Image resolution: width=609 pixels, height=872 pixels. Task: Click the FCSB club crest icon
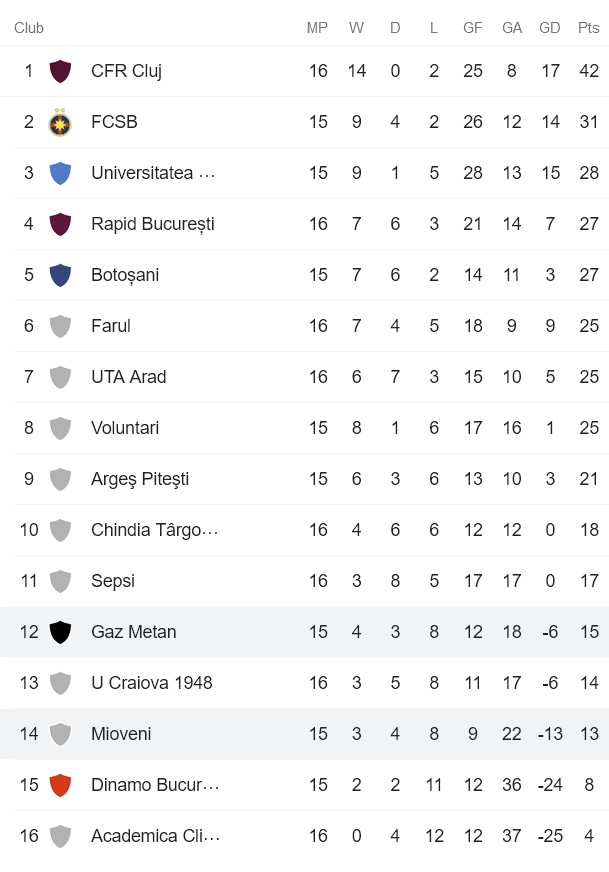coord(61,122)
